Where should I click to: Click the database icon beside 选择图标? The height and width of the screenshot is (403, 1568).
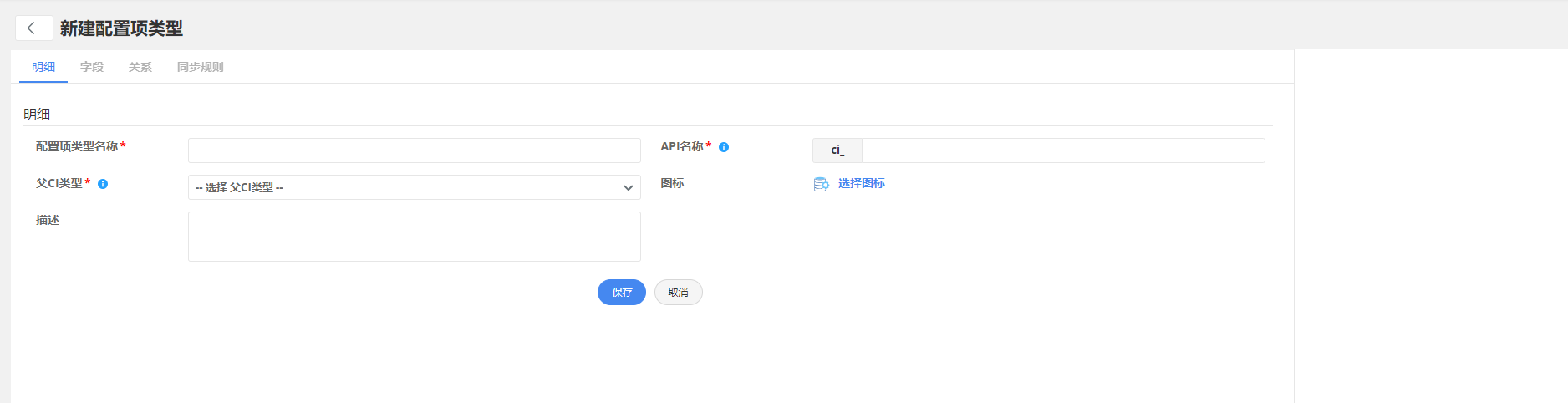[821, 184]
